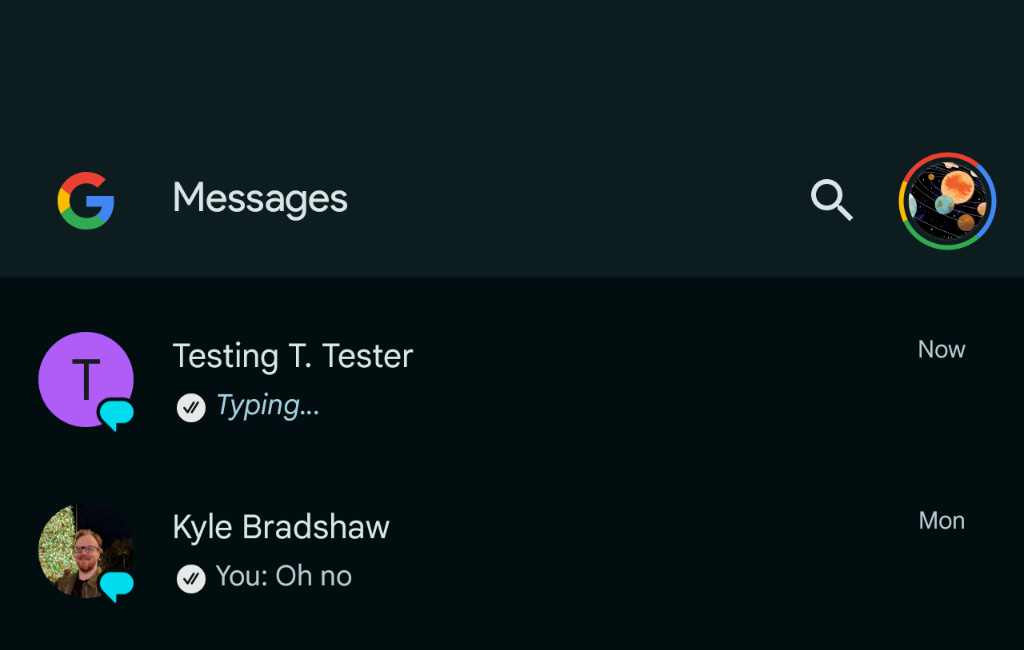Click the delivered checkmarks beside You: Oh no
The width and height of the screenshot is (1024, 650).
click(191, 577)
